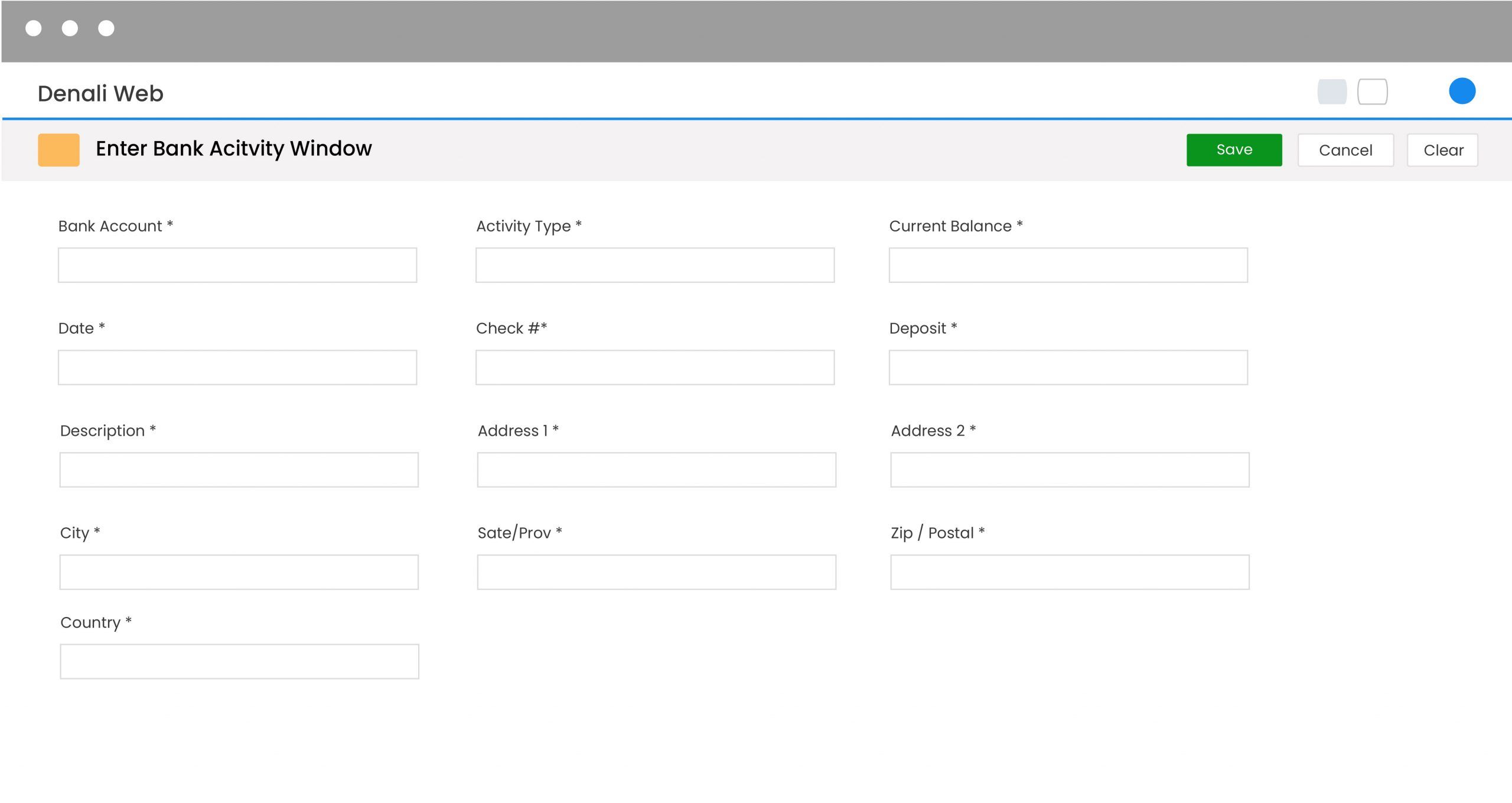This screenshot has height=803, width=1512.
Task: Select the Current Balance field
Action: pyautogui.click(x=1068, y=265)
